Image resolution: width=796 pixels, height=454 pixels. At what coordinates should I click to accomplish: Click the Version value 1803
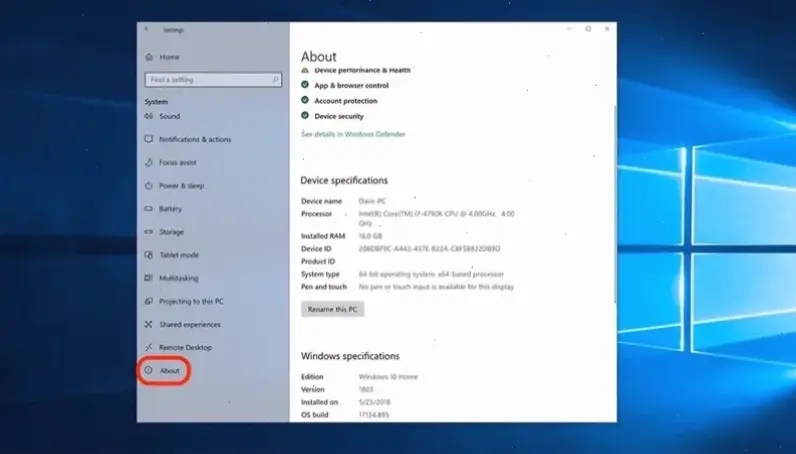pyautogui.click(x=366, y=390)
